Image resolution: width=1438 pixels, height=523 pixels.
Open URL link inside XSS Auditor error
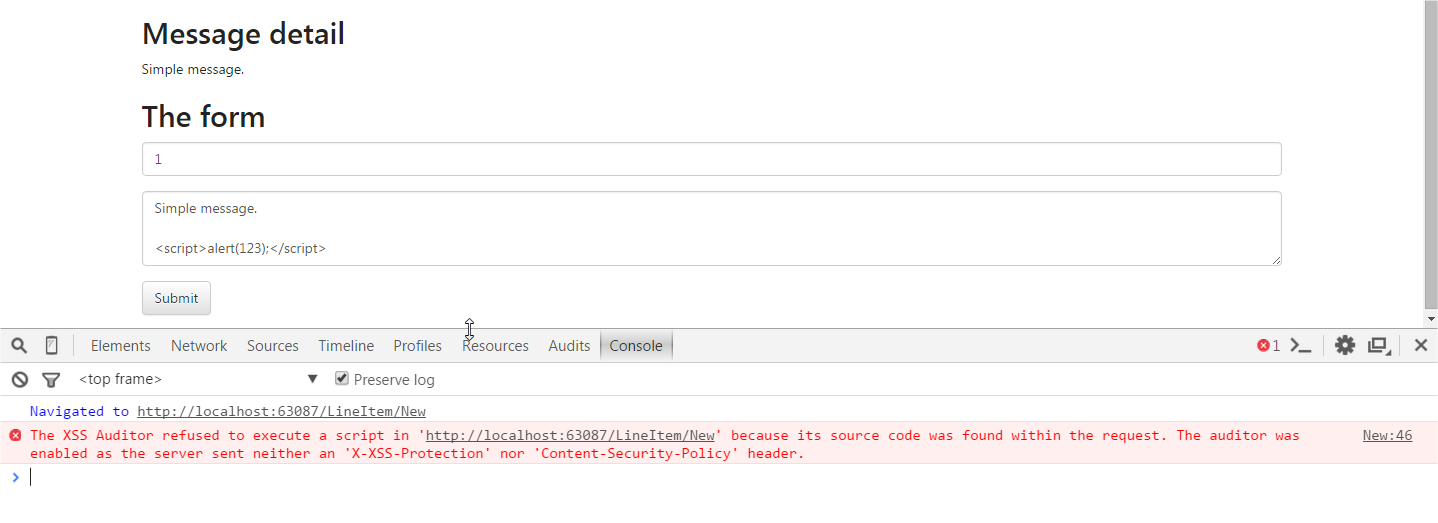[x=570, y=435]
